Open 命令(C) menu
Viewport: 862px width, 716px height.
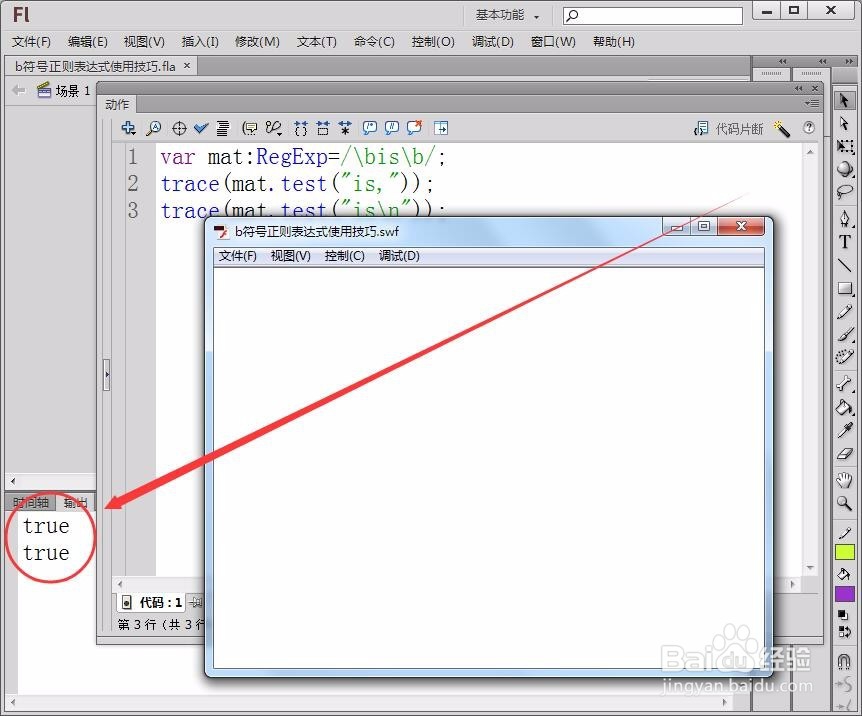click(x=374, y=42)
